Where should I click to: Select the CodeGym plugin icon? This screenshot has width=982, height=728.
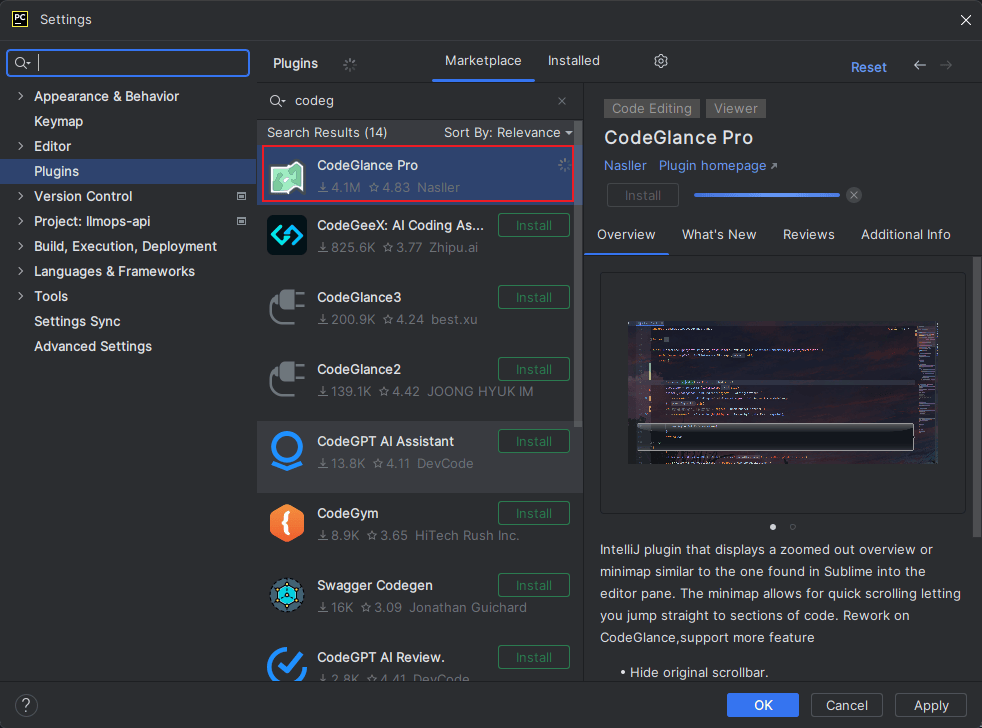(x=287, y=524)
